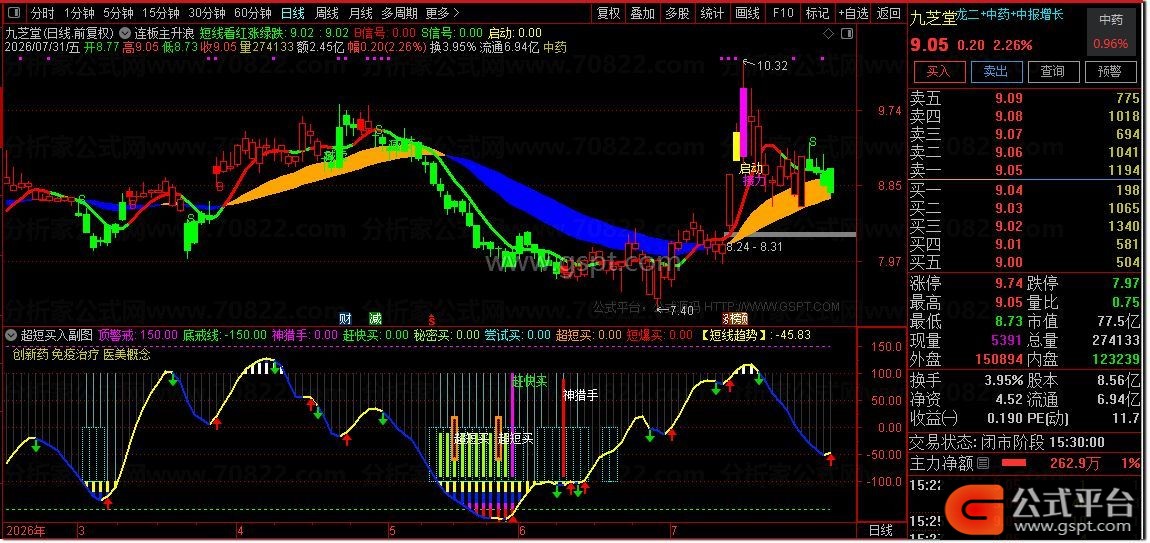The width and height of the screenshot is (1150, 543).
Task: Click the 连板主升浪 indicator name
Action: pyautogui.click(x=164, y=33)
